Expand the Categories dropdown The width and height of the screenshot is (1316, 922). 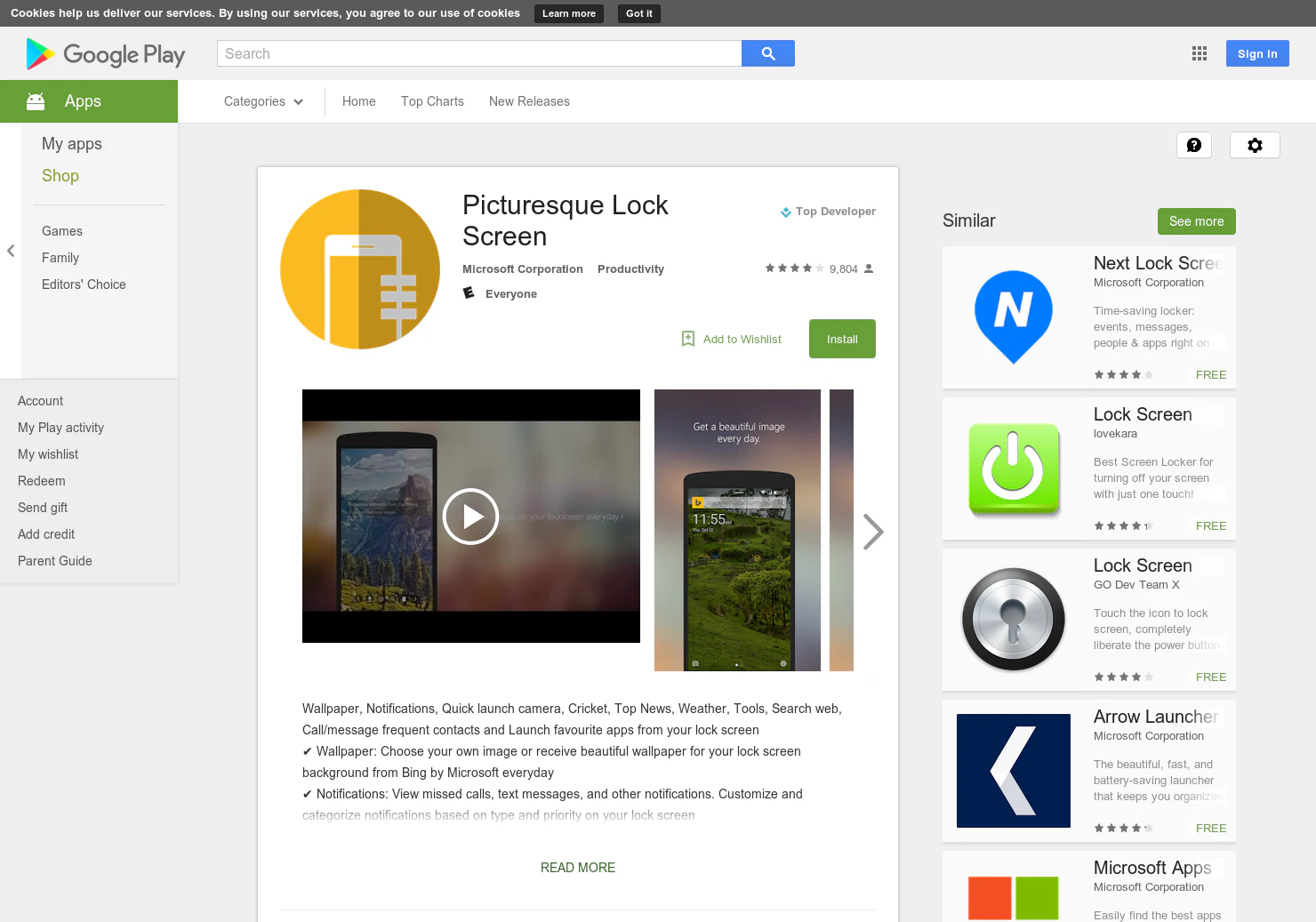[x=264, y=101]
